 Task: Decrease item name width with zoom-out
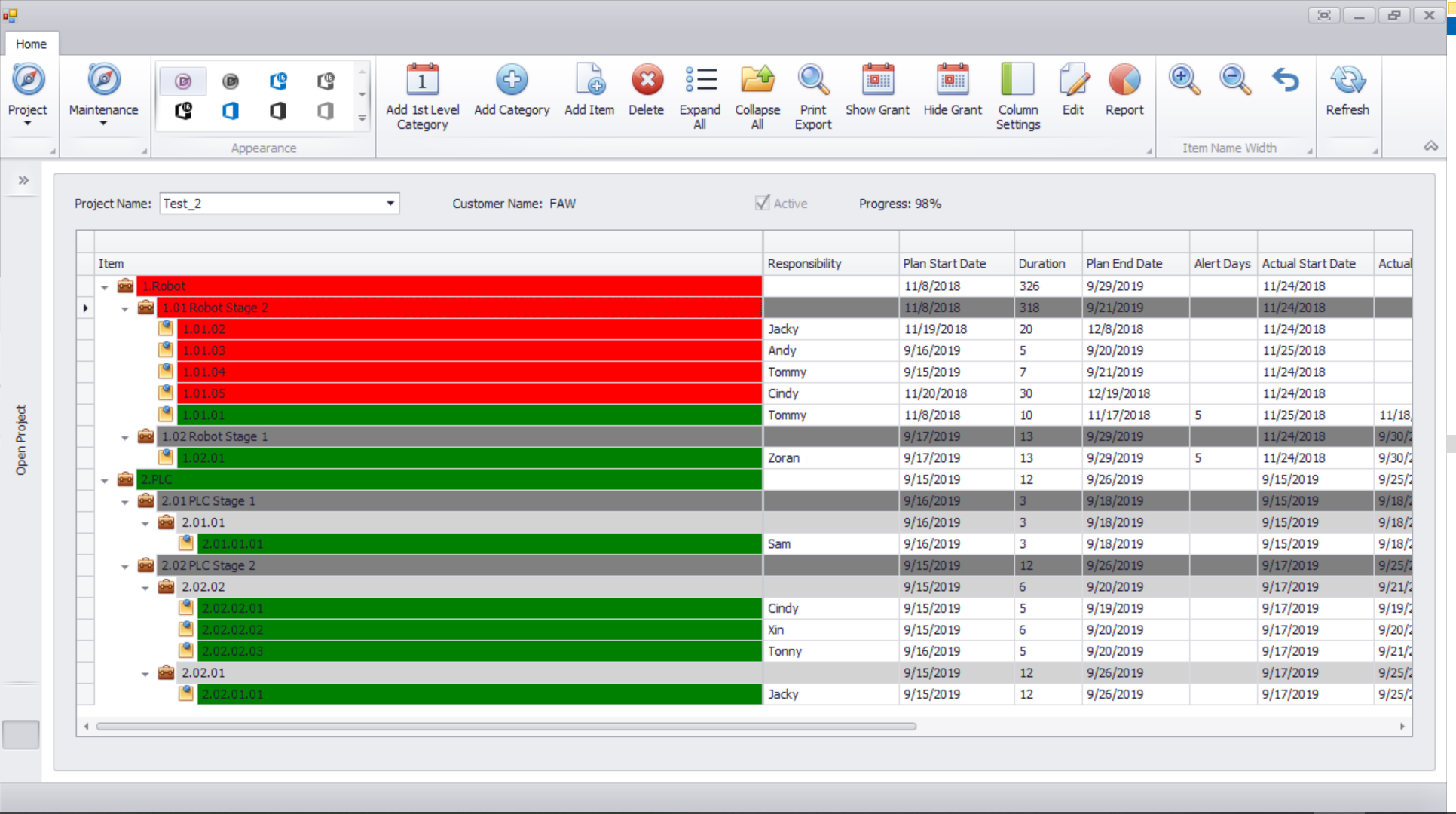[x=1235, y=80]
